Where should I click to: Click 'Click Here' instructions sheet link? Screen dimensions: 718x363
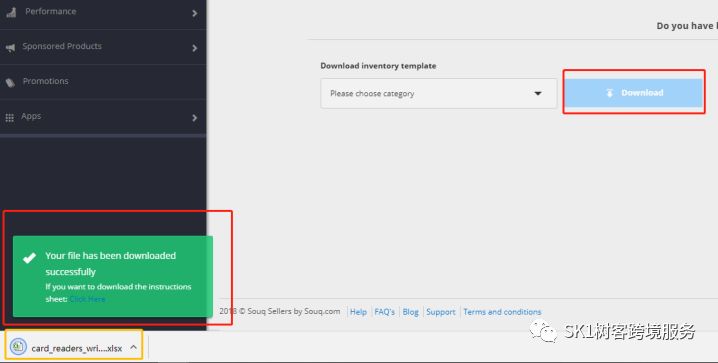coord(87,299)
